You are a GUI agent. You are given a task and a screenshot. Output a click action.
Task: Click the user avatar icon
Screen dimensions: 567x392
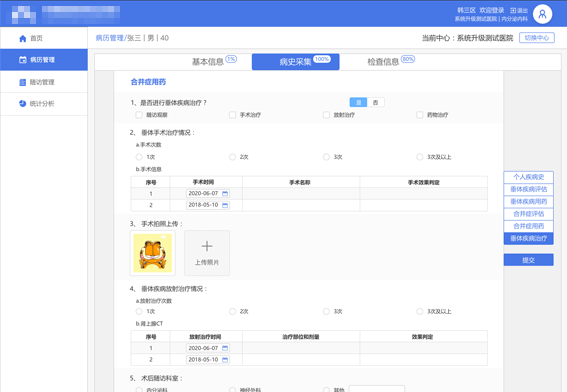coord(542,14)
